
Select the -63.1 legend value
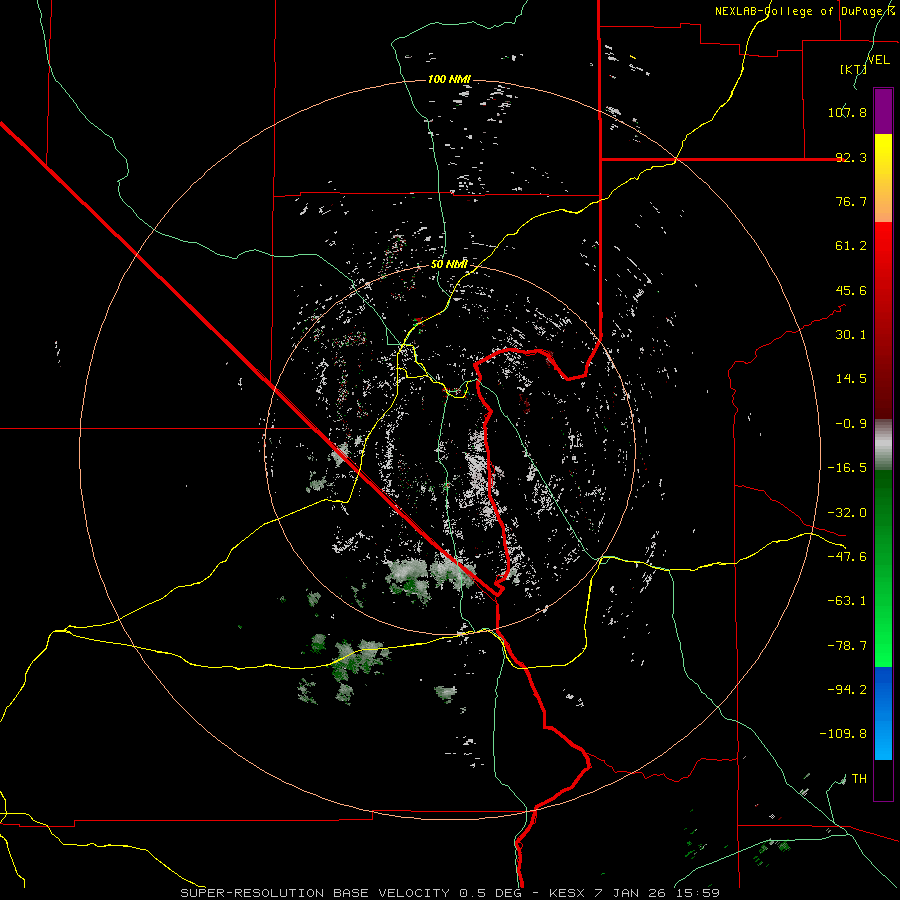tap(847, 601)
